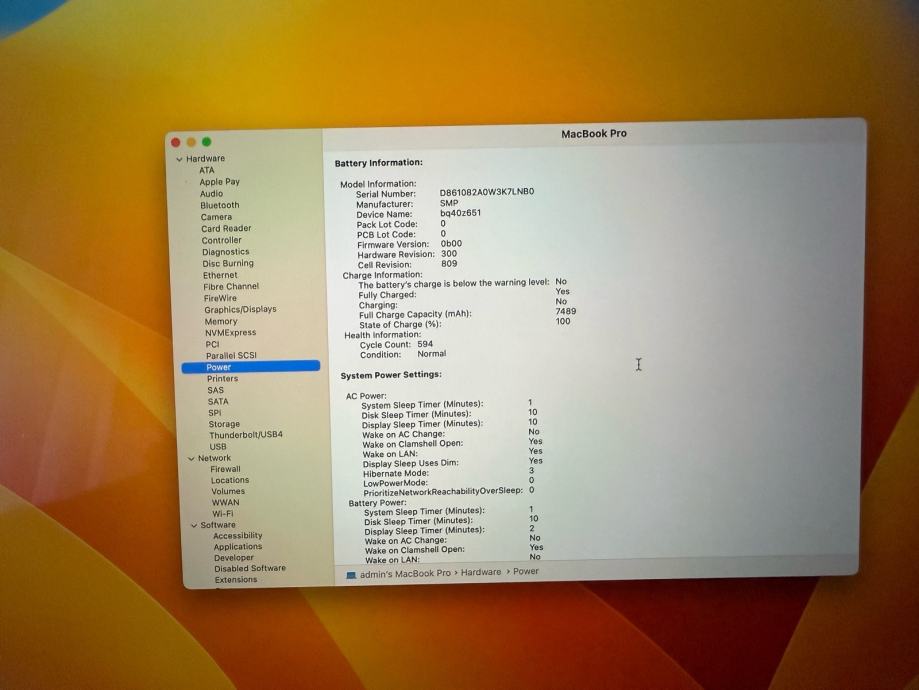Viewport: 919px width, 690px height.
Task: Open the NVMExpress entry
Action: pyautogui.click(x=231, y=332)
